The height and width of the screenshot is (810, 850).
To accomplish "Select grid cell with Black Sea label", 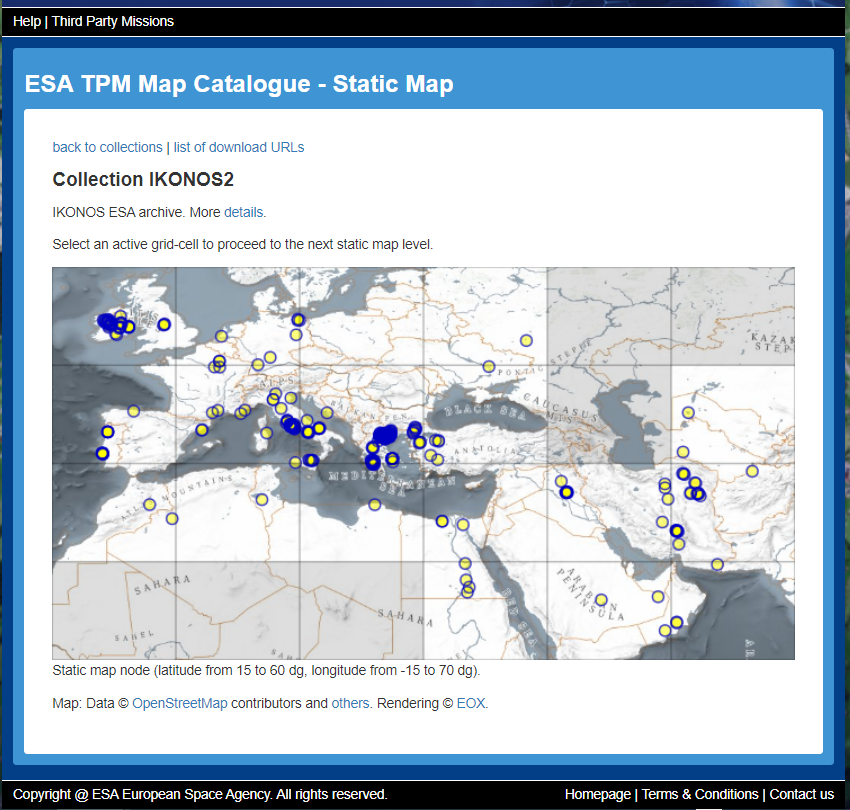I will 485,415.
